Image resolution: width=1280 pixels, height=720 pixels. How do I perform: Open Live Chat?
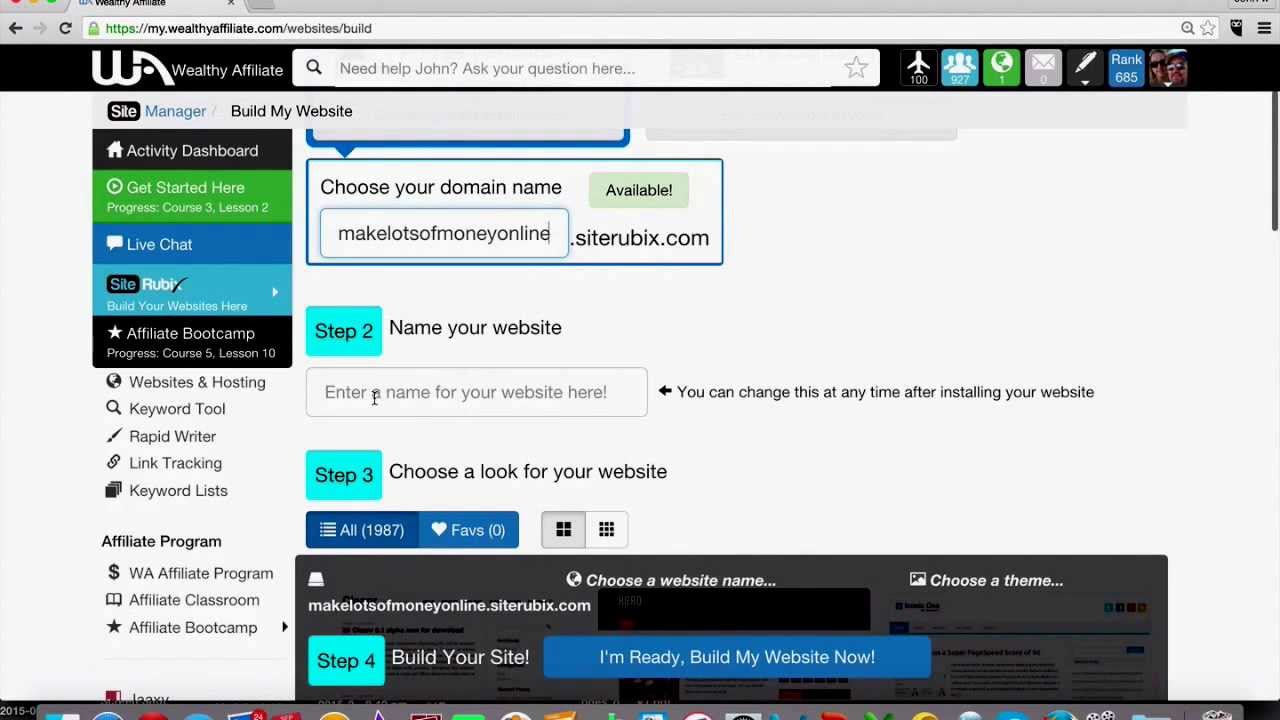[192, 244]
